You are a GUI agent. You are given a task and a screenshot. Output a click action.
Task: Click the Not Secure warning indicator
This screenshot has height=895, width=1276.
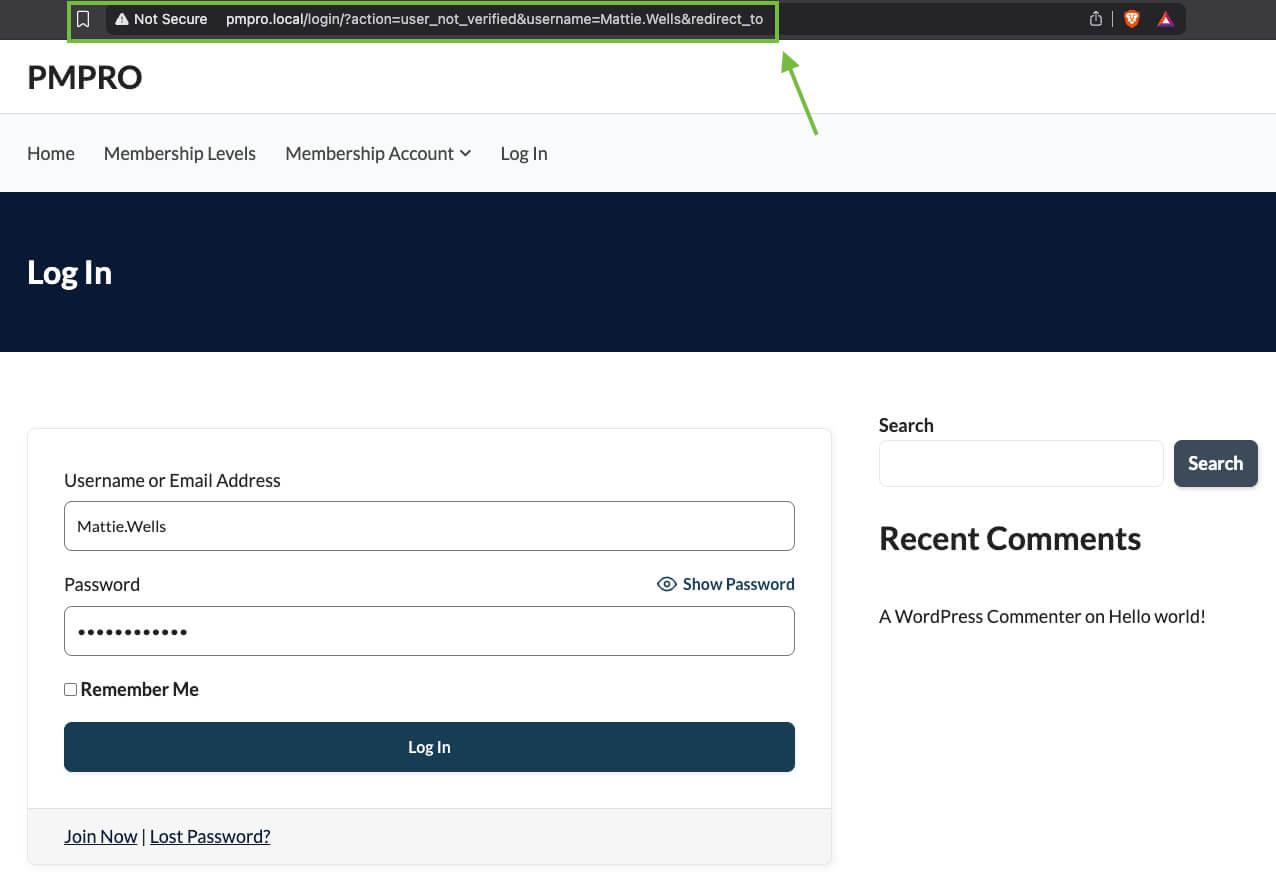click(x=160, y=18)
